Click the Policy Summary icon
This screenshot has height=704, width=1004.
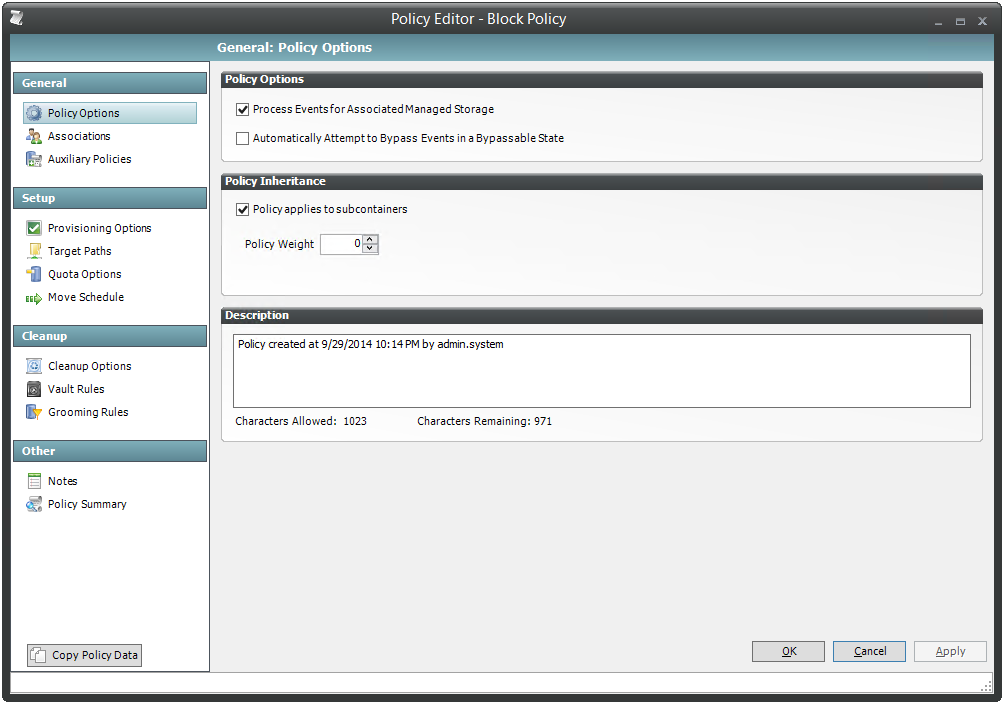point(34,505)
